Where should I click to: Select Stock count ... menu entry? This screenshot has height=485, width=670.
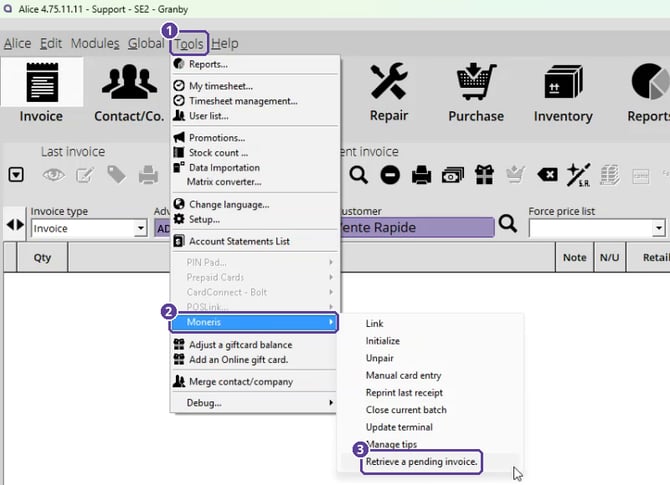click(x=255, y=153)
